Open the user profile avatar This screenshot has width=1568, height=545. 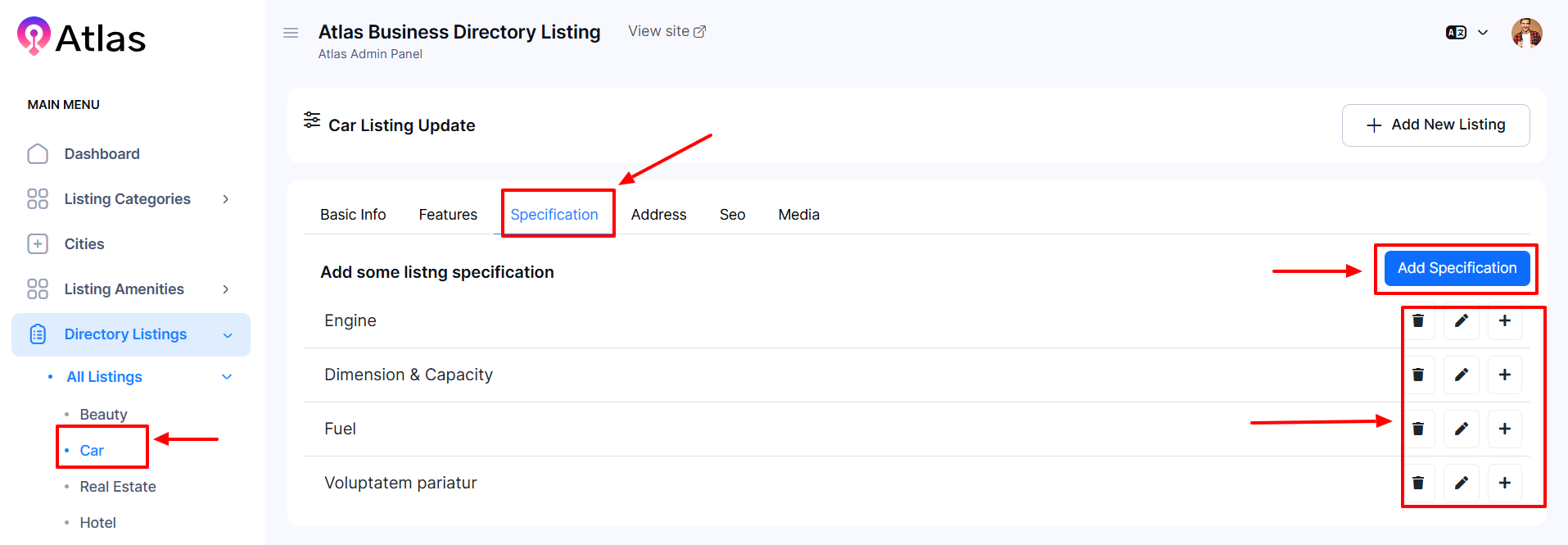pos(1526,34)
